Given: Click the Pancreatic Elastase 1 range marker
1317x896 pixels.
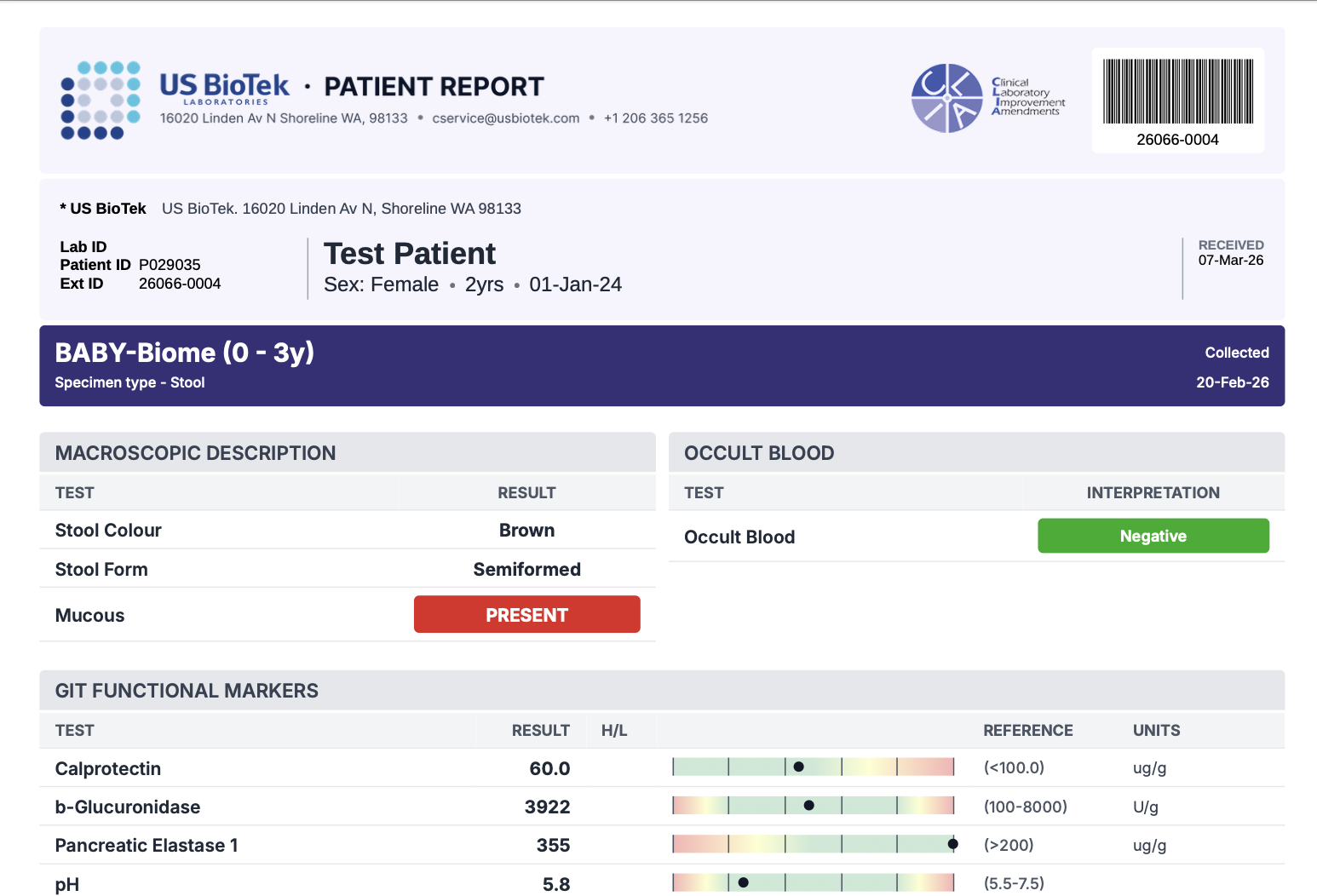Looking at the screenshot, I should pos(952,845).
